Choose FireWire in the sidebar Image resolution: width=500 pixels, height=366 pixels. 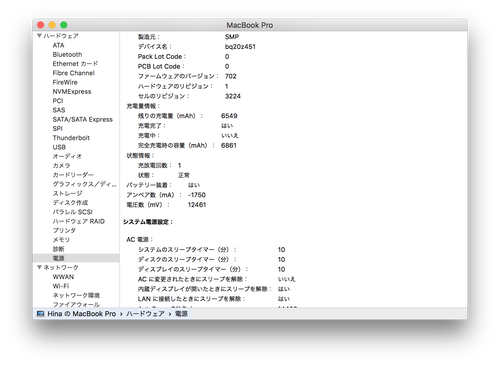pyautogui.click(x=65, y=82)
